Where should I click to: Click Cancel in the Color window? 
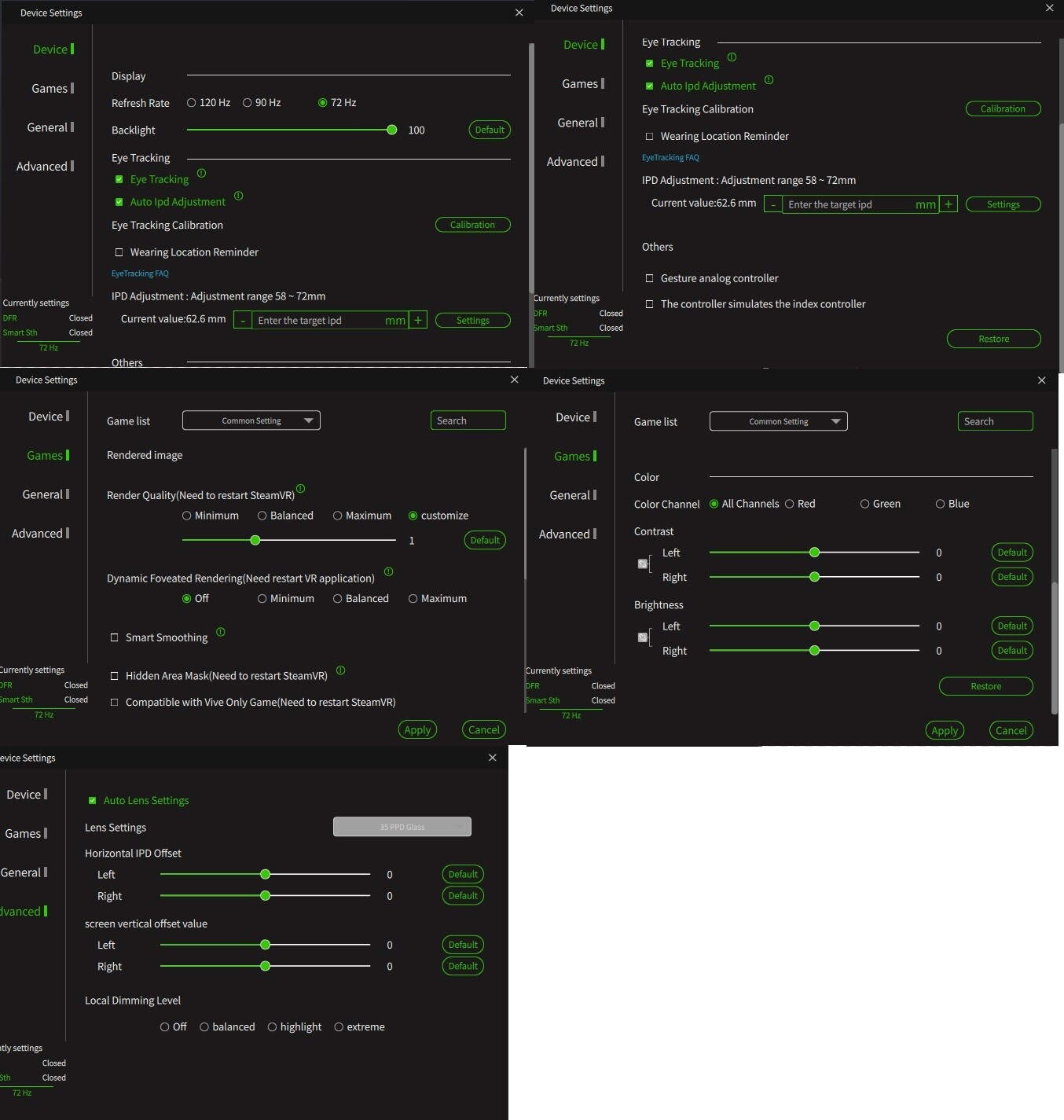pos(1011,731)
